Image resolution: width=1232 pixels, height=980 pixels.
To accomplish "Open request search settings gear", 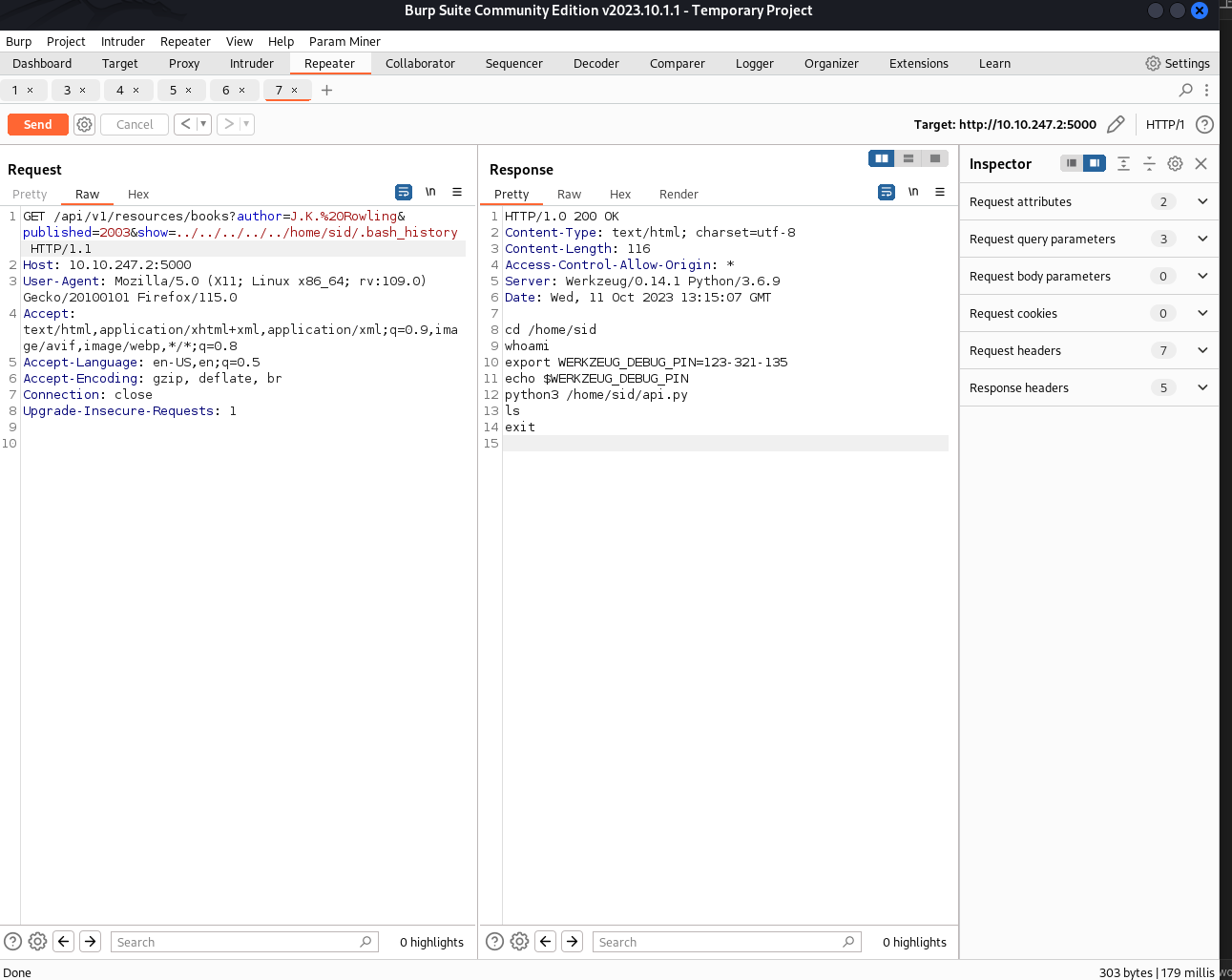I will [x=37, y=941].
